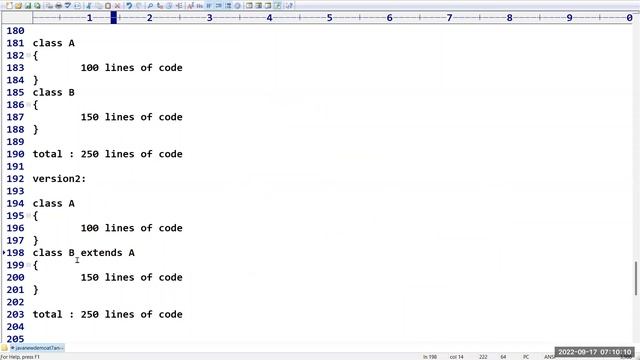Undo the last edit with the curved arrow
The height and width of the screenshot is (360, 640).
[x=129, y=6]
